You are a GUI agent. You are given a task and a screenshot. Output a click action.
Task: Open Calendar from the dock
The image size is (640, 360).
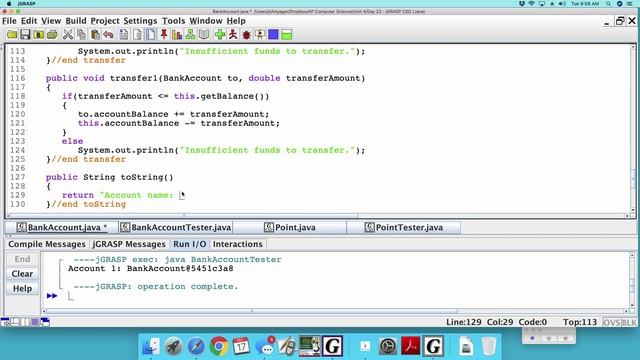[x=241, y=347]
